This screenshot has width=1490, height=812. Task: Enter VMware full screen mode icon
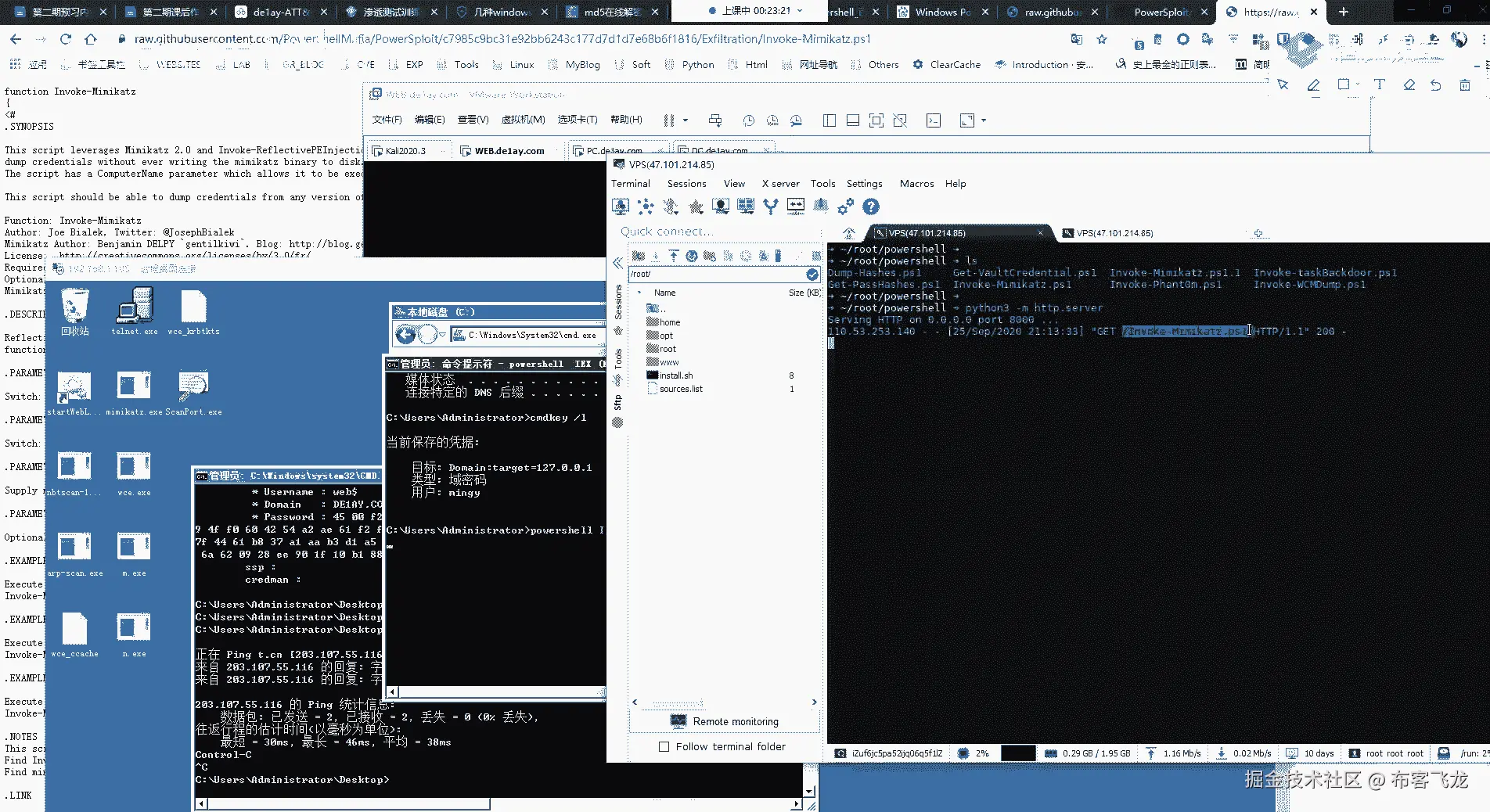coord(876,120)
